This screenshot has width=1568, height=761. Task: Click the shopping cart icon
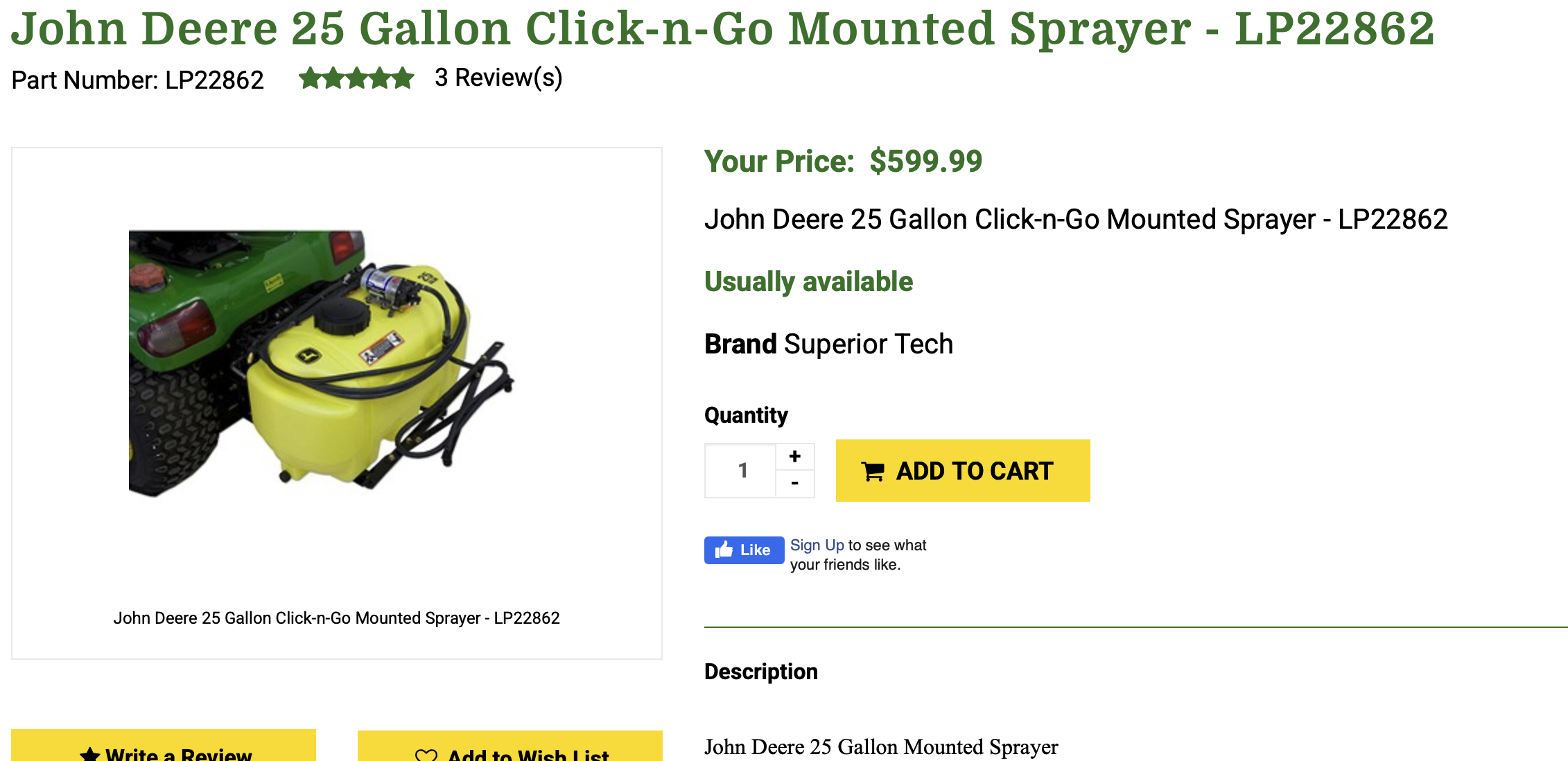click(873, 472)
